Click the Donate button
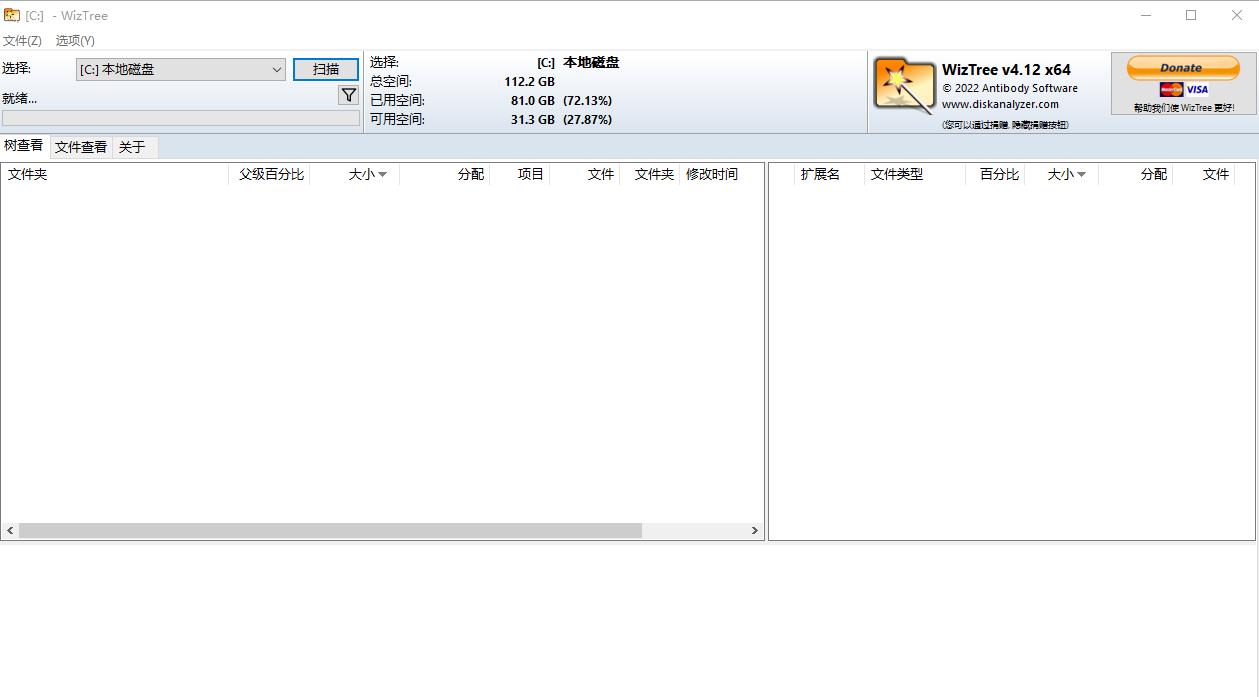Screen dimensions: 1259x697 (1182, 67)
